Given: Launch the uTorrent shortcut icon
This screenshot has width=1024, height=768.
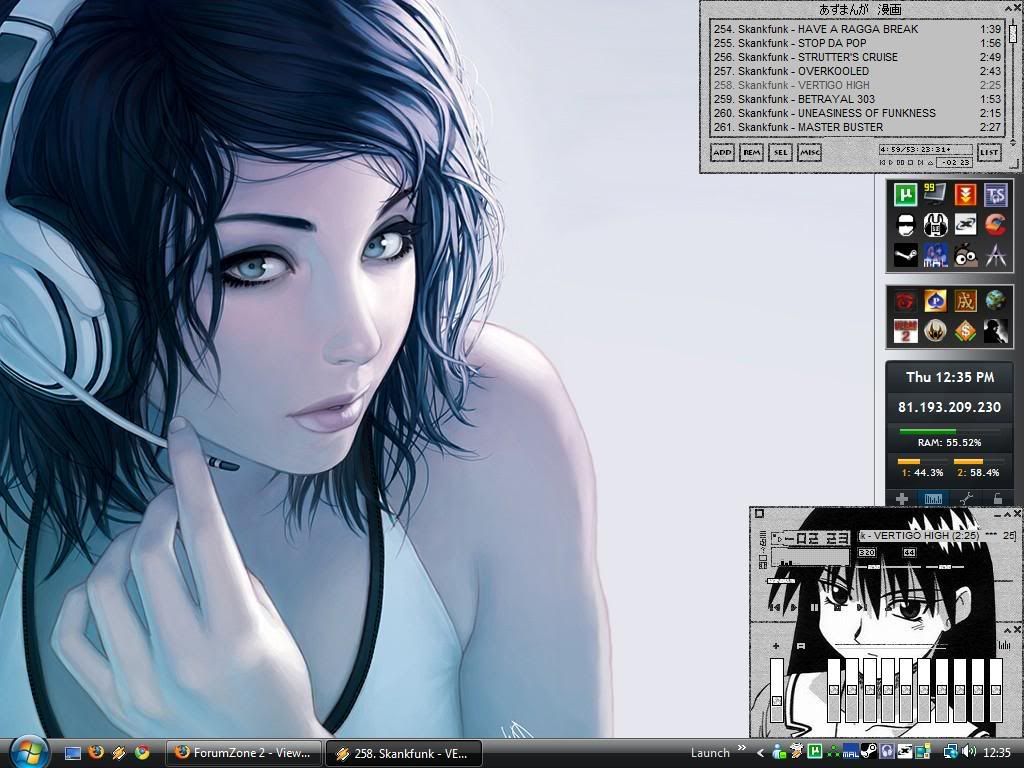Looking at the screenshot, I should (x=905, y=195).
